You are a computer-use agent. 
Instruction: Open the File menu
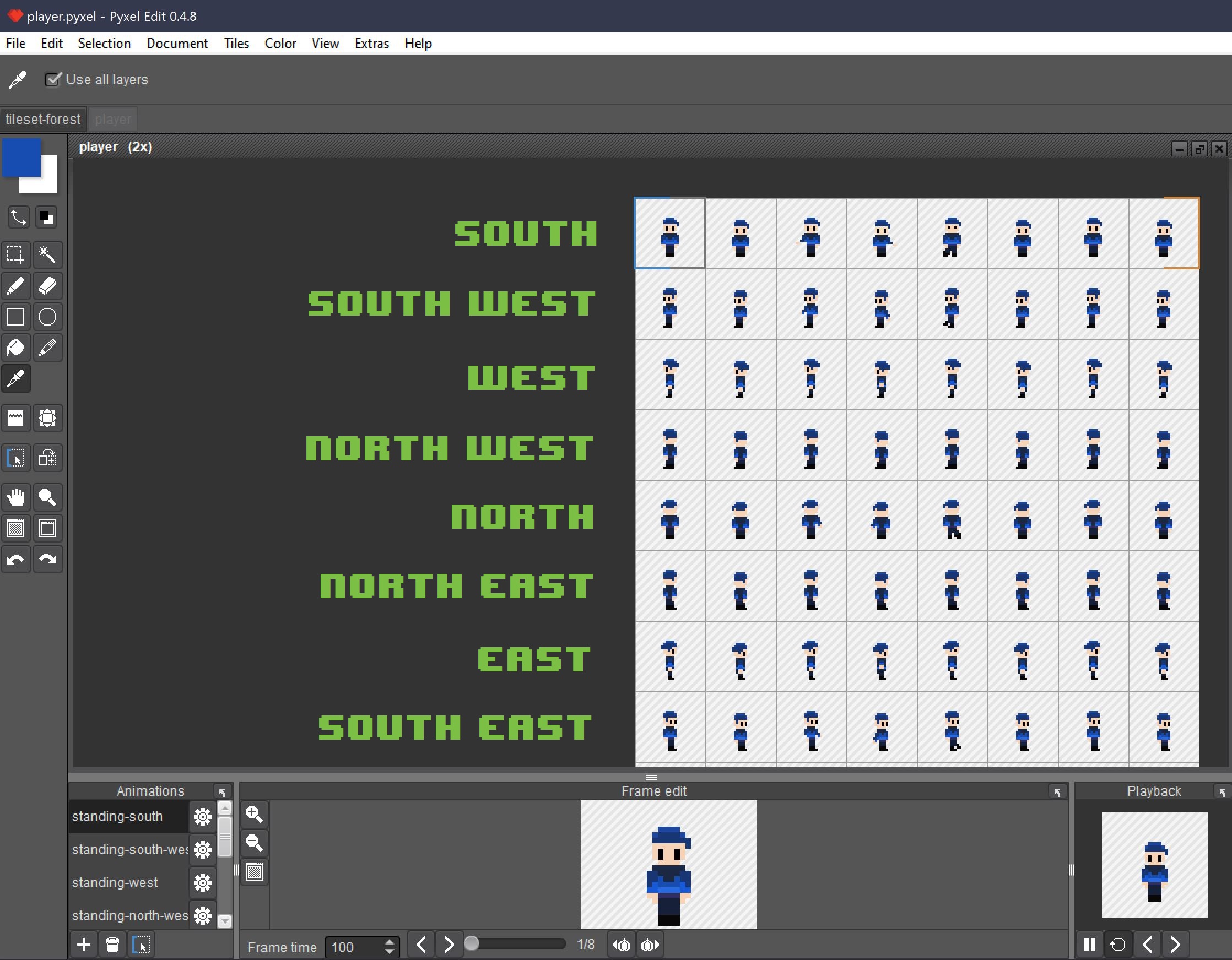tap(15, 43)
